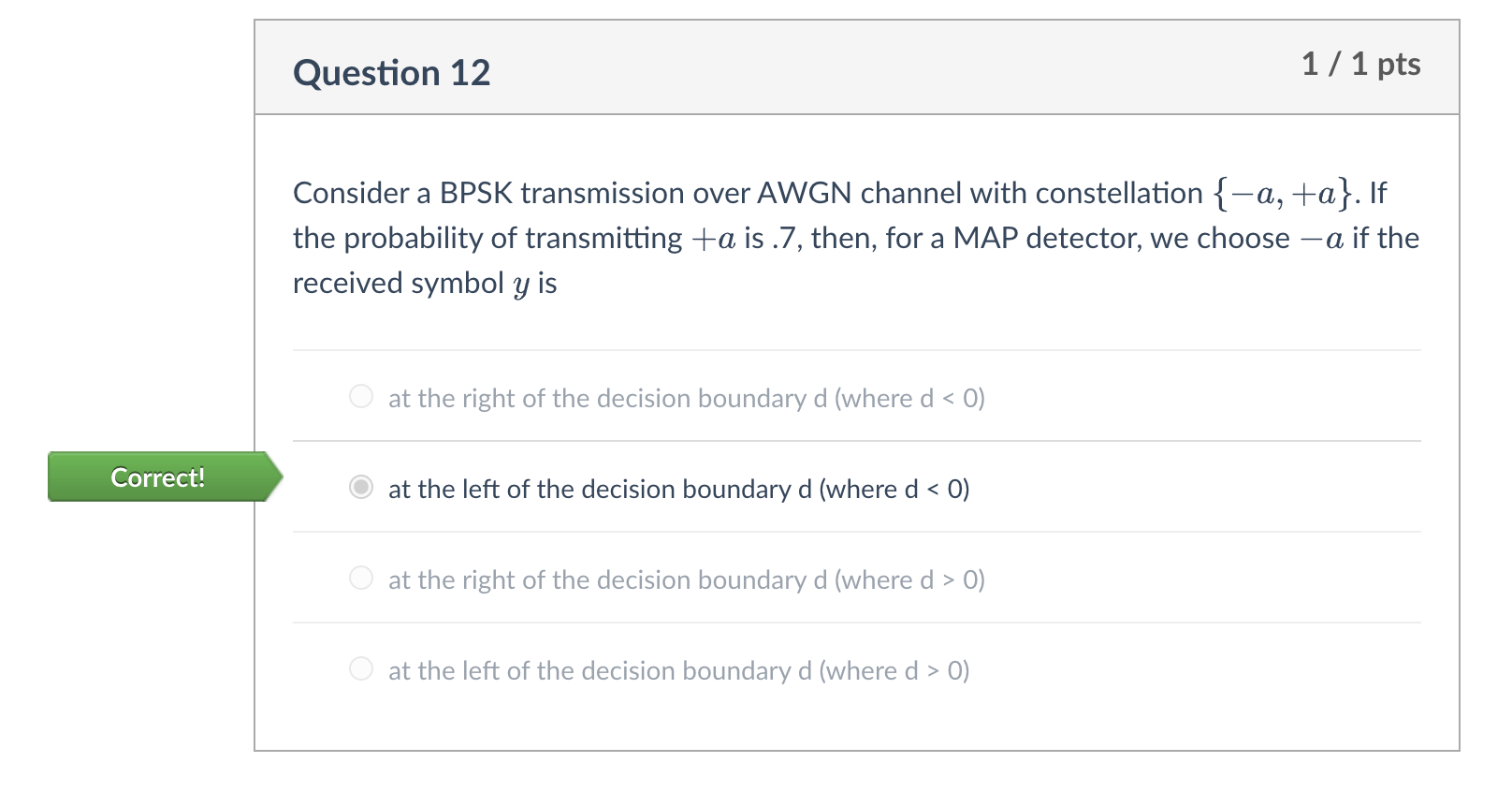Click answer text 'at the left of the decision boundary d (where d > 0)'
The height and width of the screenshot is (792, 1512).
tap(679, 671)
